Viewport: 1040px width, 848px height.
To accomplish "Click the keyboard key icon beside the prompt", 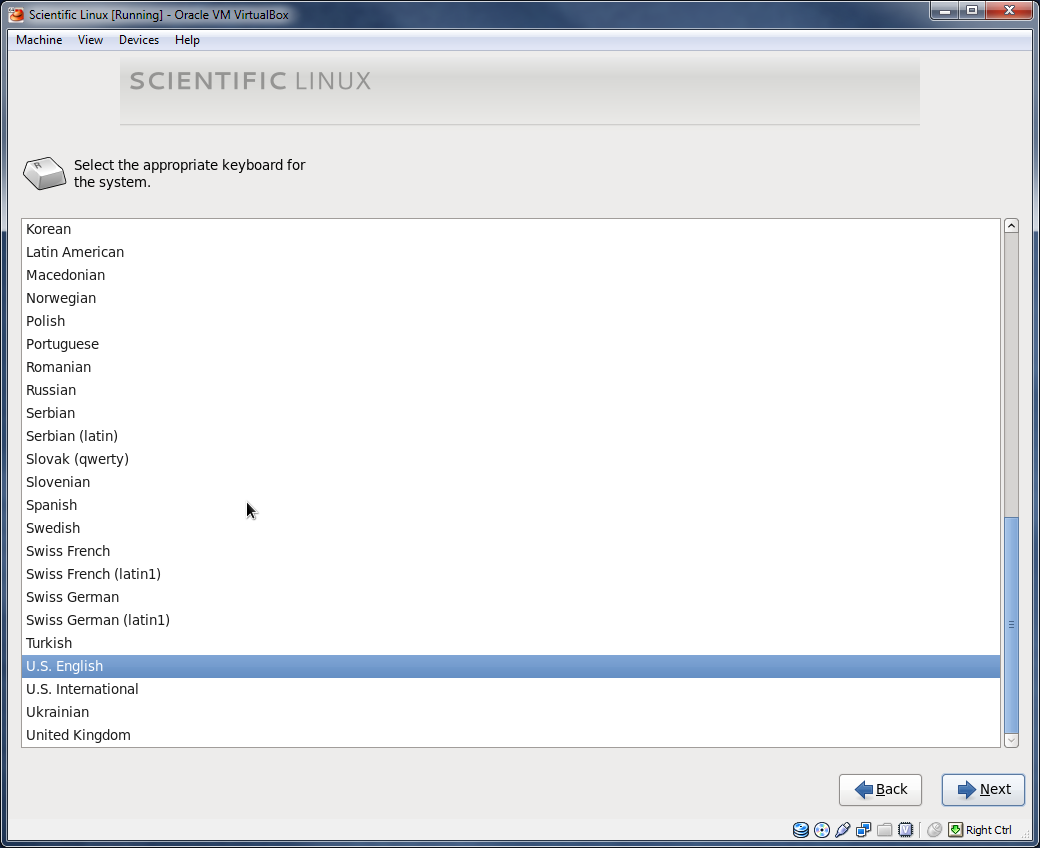I will [x=44, y=173].
